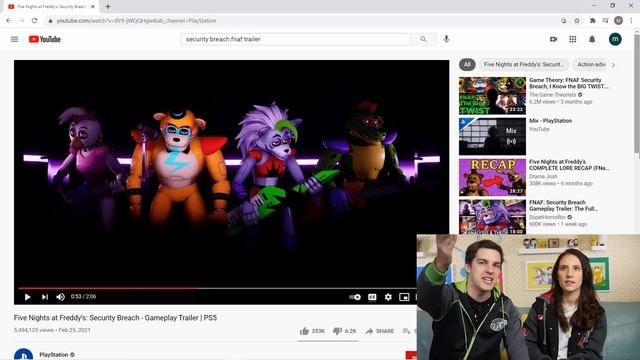This screenshot has height=360, width=640.
Task: Select the Five Nights at Freddy's: Securit... chip
Action: [524, 64]
